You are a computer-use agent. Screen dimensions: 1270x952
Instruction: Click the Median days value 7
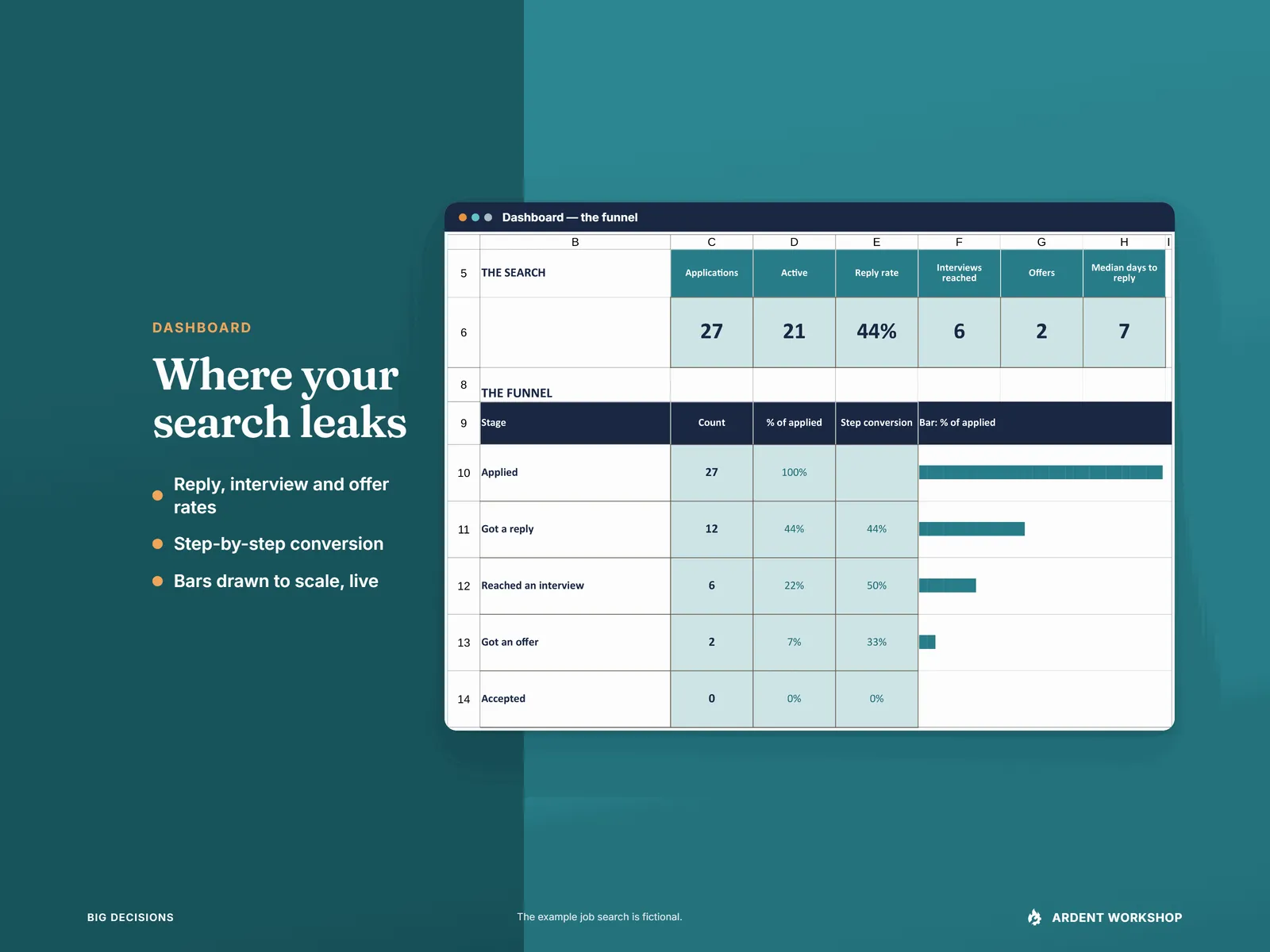(x=1125, y=332)
